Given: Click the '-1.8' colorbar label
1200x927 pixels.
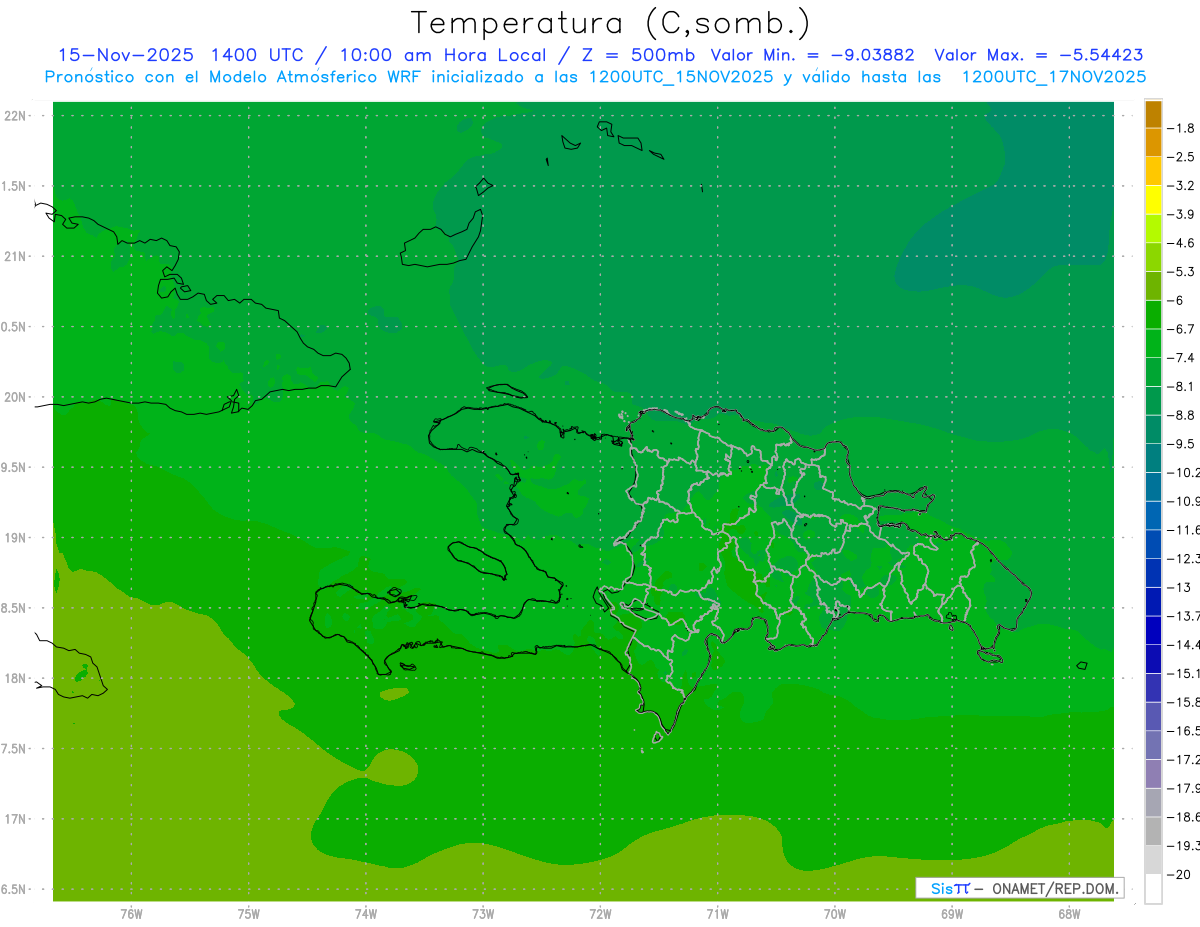Looking at the screenshot, I should (x=1181, y=128).
